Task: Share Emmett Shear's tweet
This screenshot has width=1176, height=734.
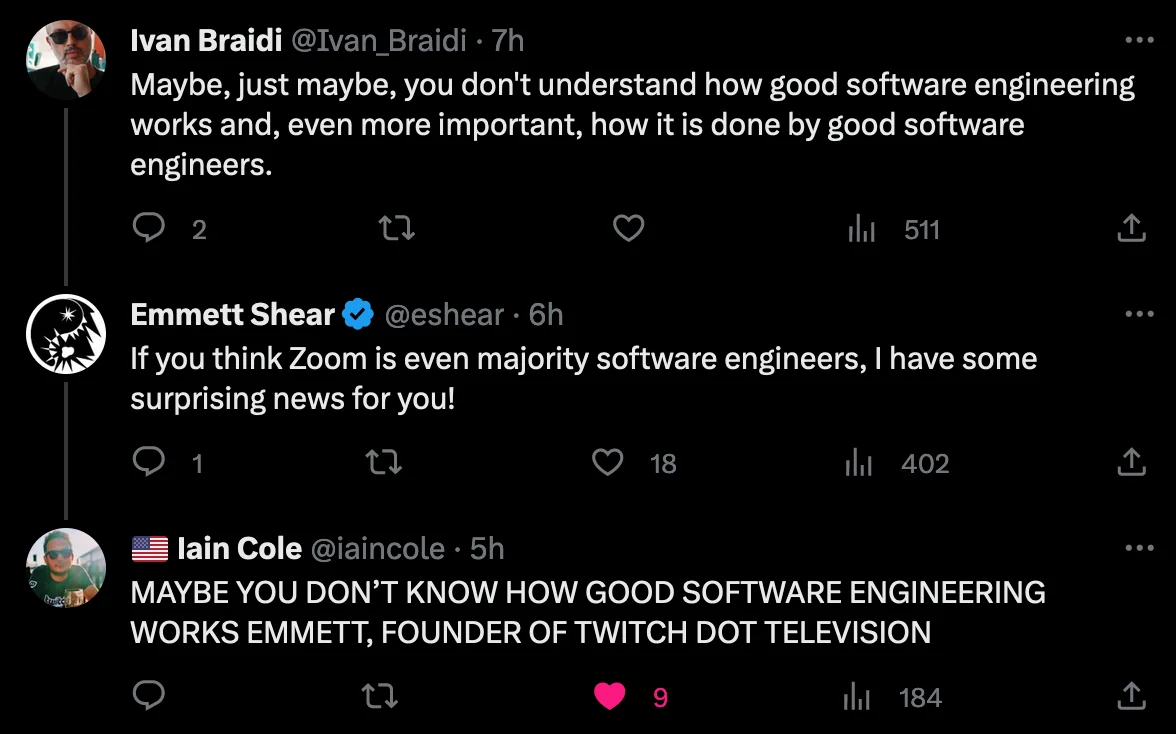Action: [x=1131, y=462]
